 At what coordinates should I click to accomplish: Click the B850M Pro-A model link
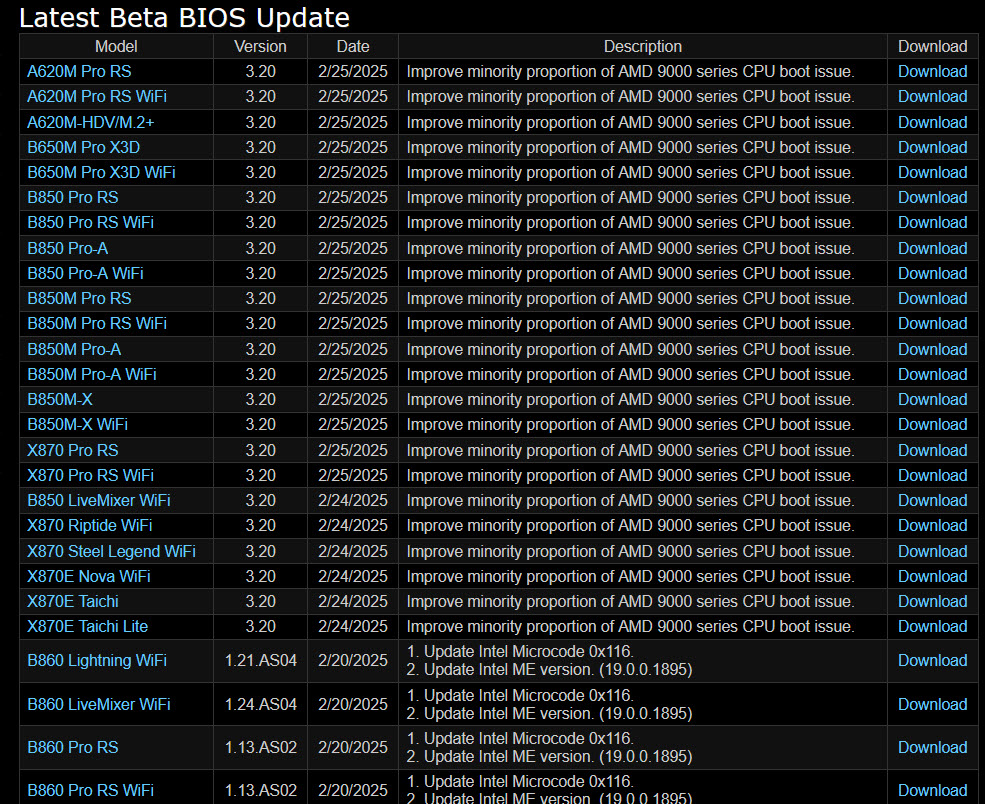pyautogui.click(x=74, y=350)
